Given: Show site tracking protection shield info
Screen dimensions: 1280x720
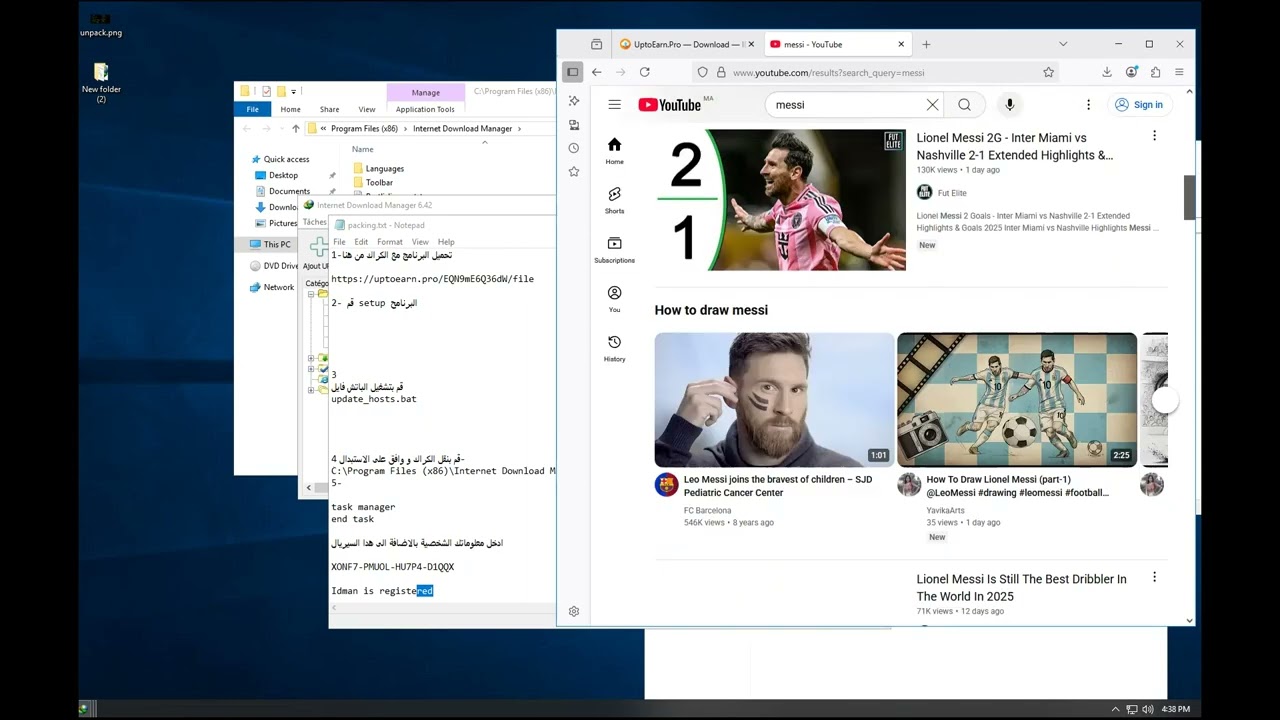Looking at the screenshot, I should 703,72.
